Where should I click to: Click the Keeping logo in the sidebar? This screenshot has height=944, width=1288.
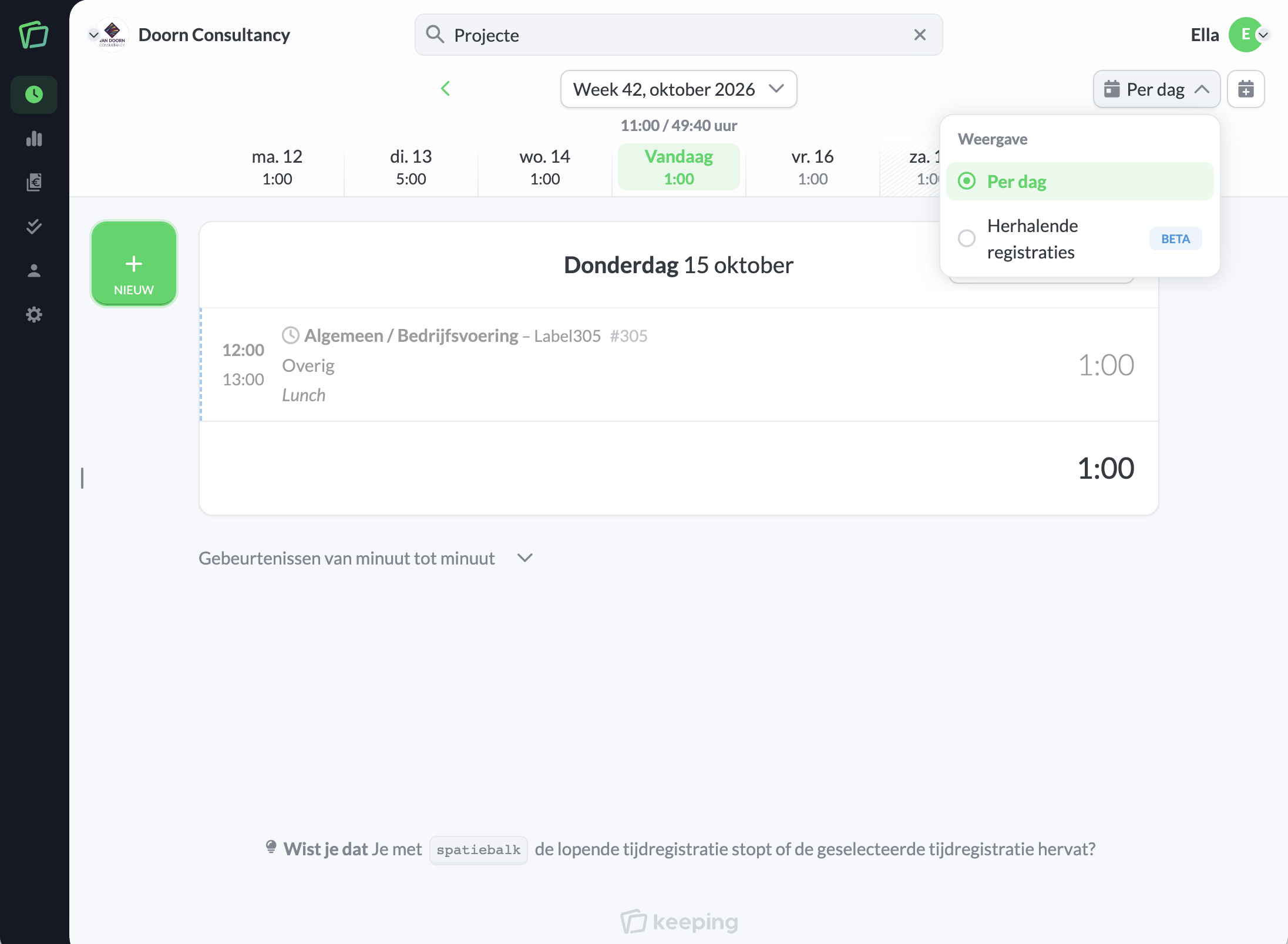pos(33,35)
